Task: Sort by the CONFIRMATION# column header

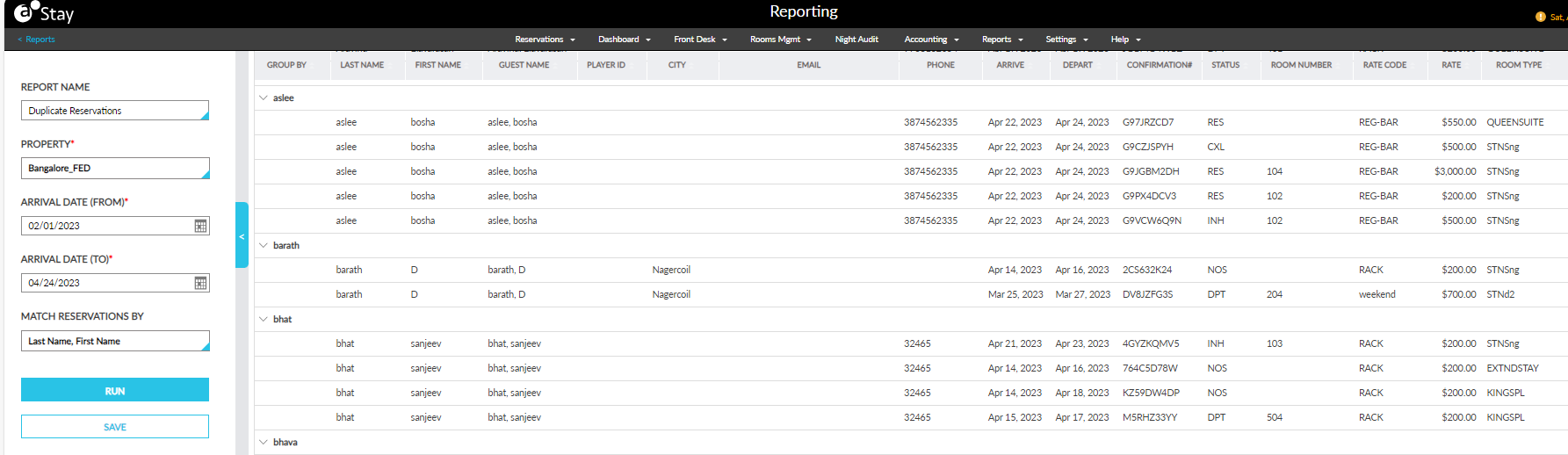Action: [1159, 65]
